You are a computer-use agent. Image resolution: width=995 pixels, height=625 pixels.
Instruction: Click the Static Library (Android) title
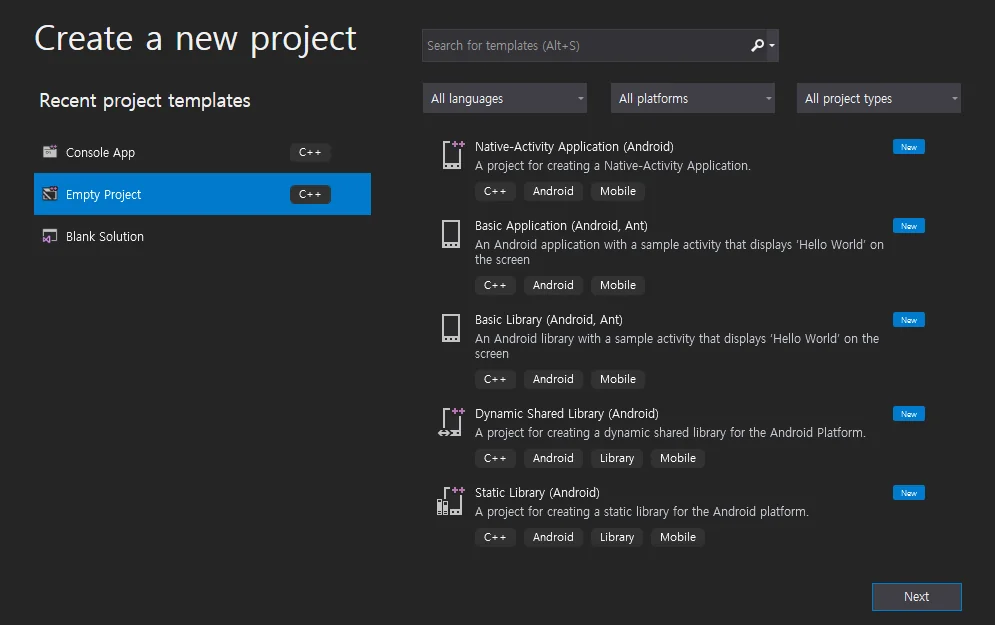point(537,492)
